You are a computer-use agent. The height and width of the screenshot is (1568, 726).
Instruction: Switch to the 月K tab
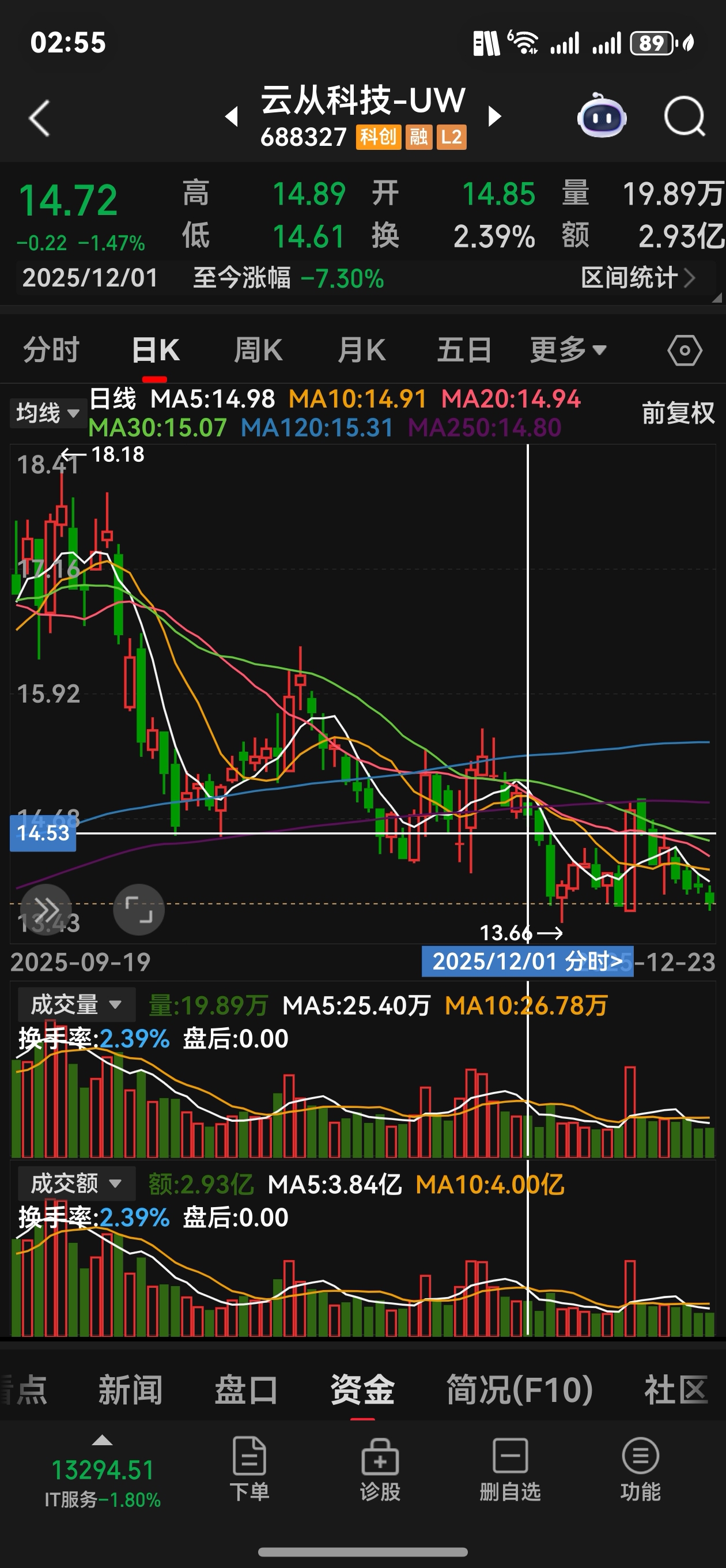(x=361, y=350)
